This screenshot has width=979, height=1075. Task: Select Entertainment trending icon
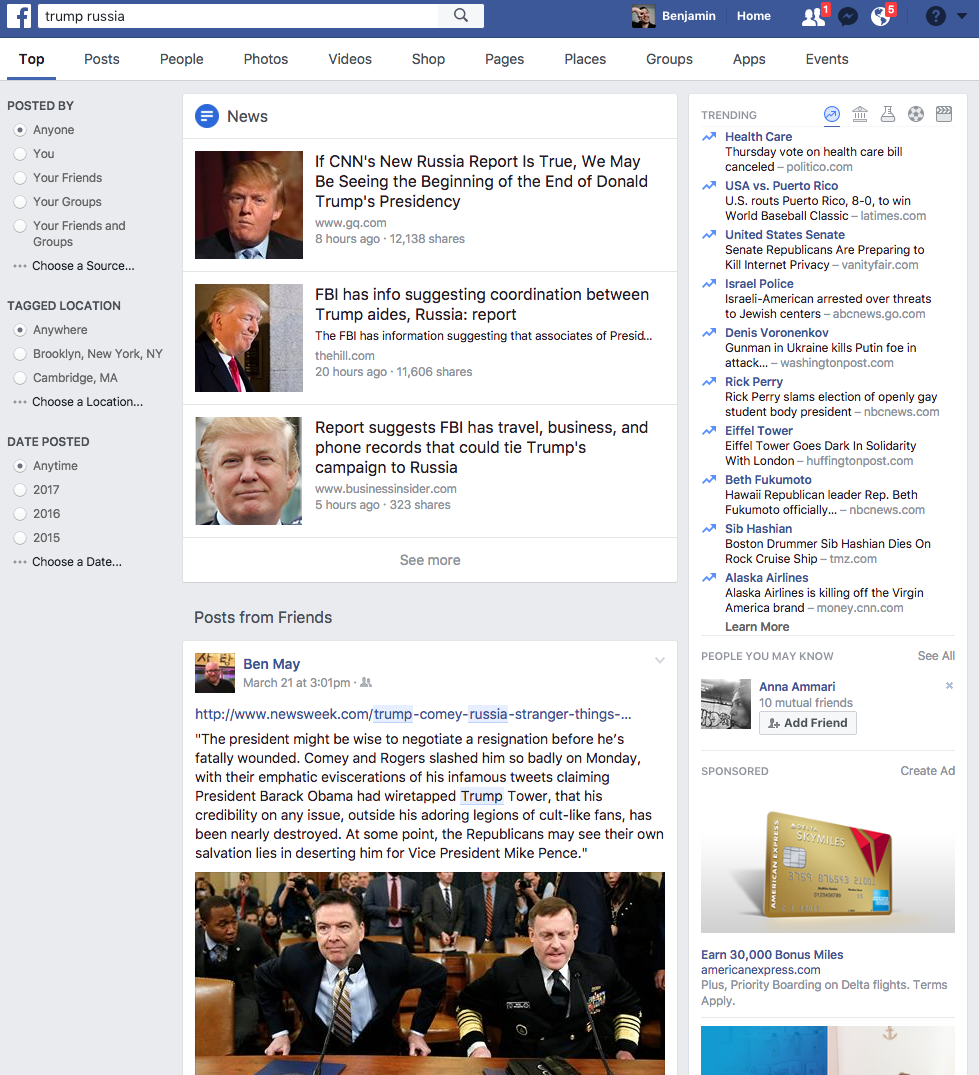(x=944, y=114)
